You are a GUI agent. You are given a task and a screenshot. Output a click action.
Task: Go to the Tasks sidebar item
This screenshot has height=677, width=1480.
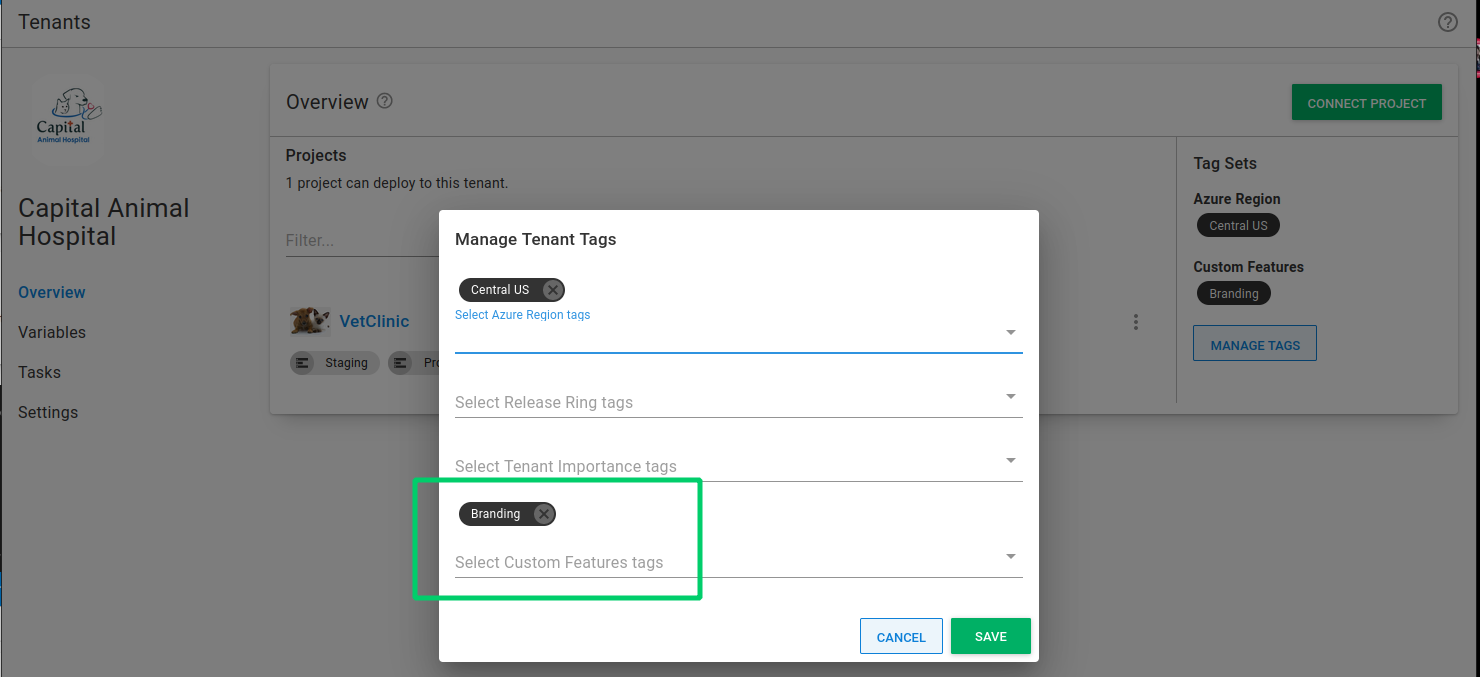40,372
